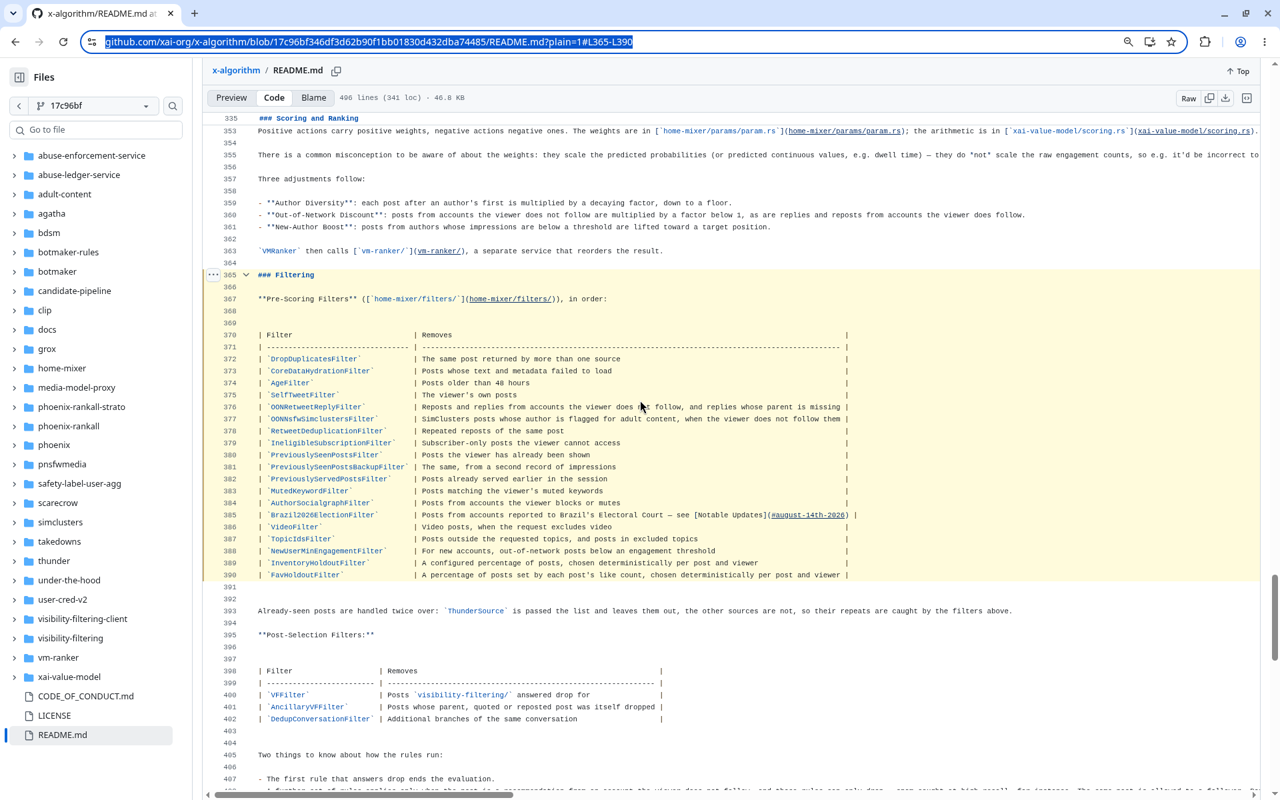1280x800 pixels.
Task: Open CODE_OF_CONDUCT.md in the file tree
Action: coord(86,696)
